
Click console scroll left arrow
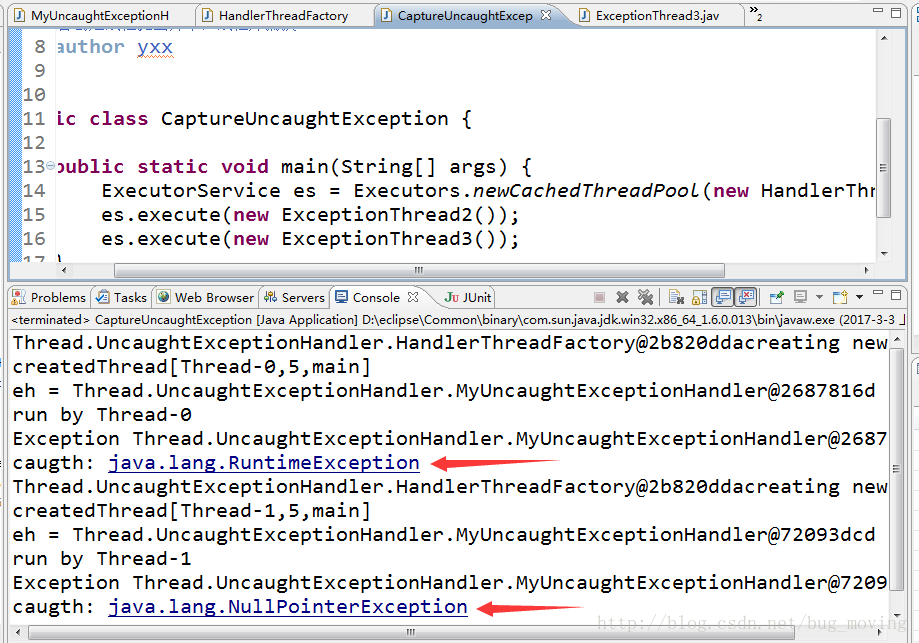click(18, 632)
